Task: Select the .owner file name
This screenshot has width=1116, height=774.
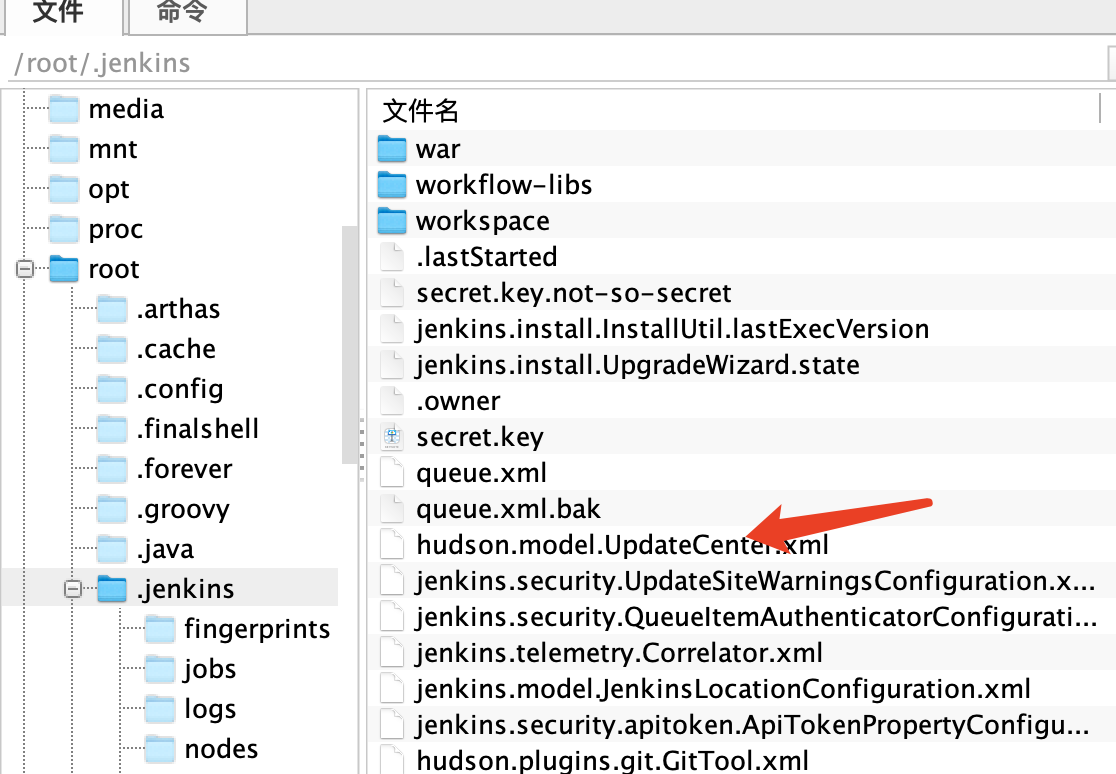Action: tap(458, 401)
